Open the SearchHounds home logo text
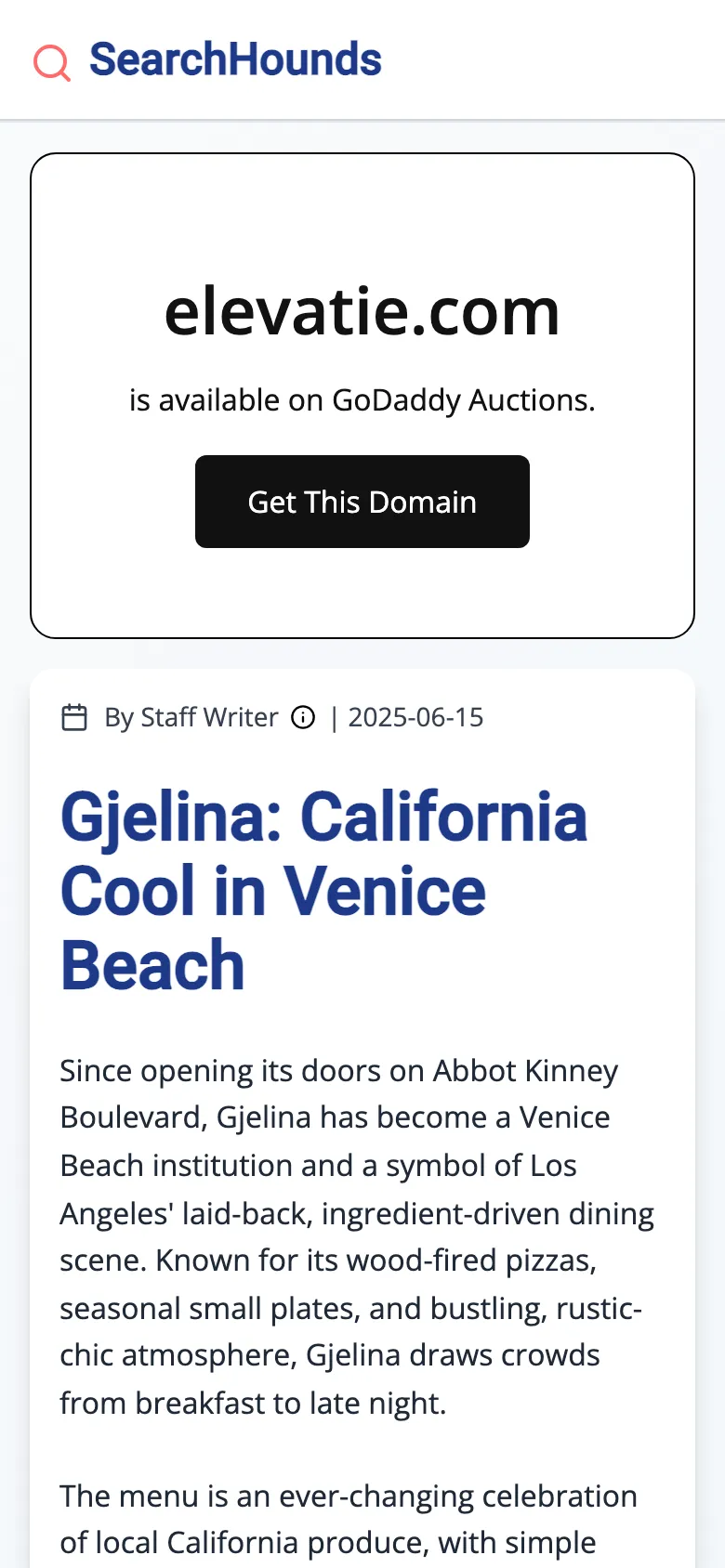 coord(235,59)
